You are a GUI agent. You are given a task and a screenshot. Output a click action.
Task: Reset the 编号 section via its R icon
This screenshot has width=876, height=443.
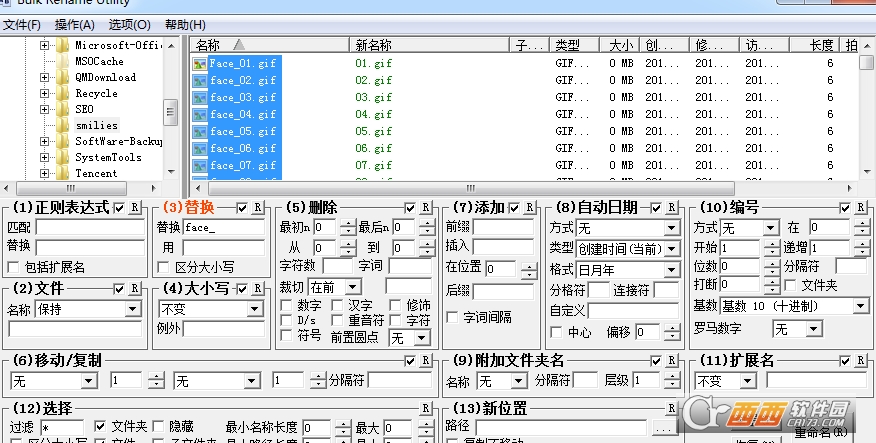click(x=860, y=208)
